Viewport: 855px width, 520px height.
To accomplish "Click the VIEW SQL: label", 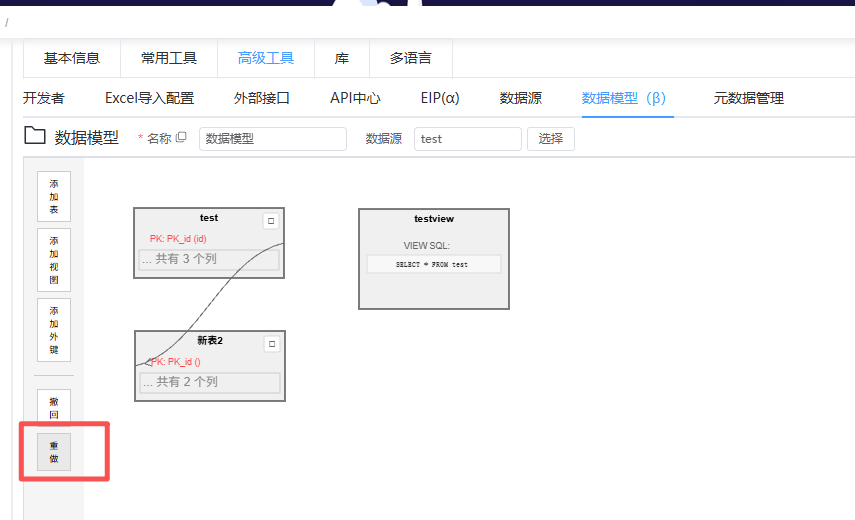I will tap(426, 246).
